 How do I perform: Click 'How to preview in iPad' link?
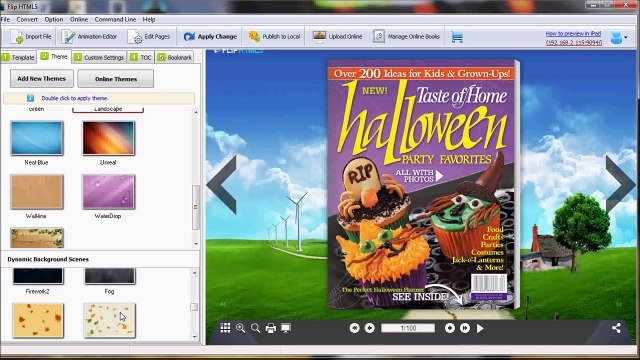(x=573, y=33)
